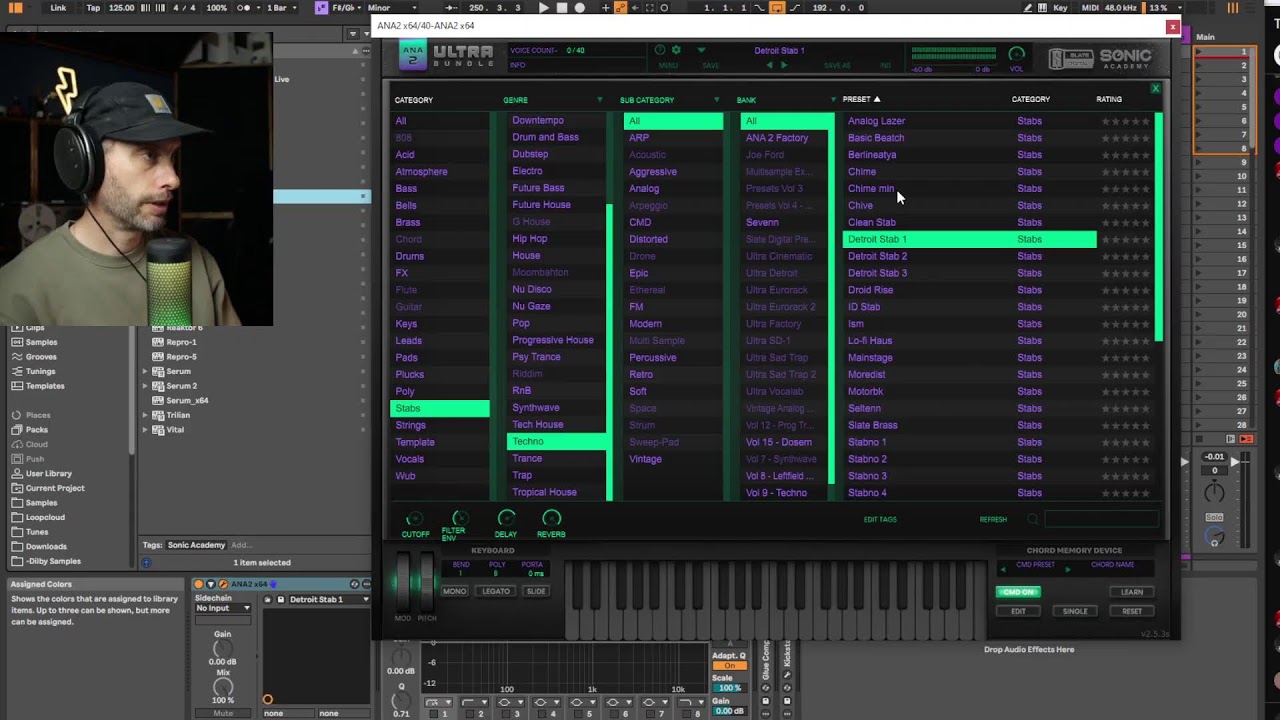Click the Cutoff macro knob
This screenshot has width=1280, height=720.
pyautogui.click(x=415, y=518)
